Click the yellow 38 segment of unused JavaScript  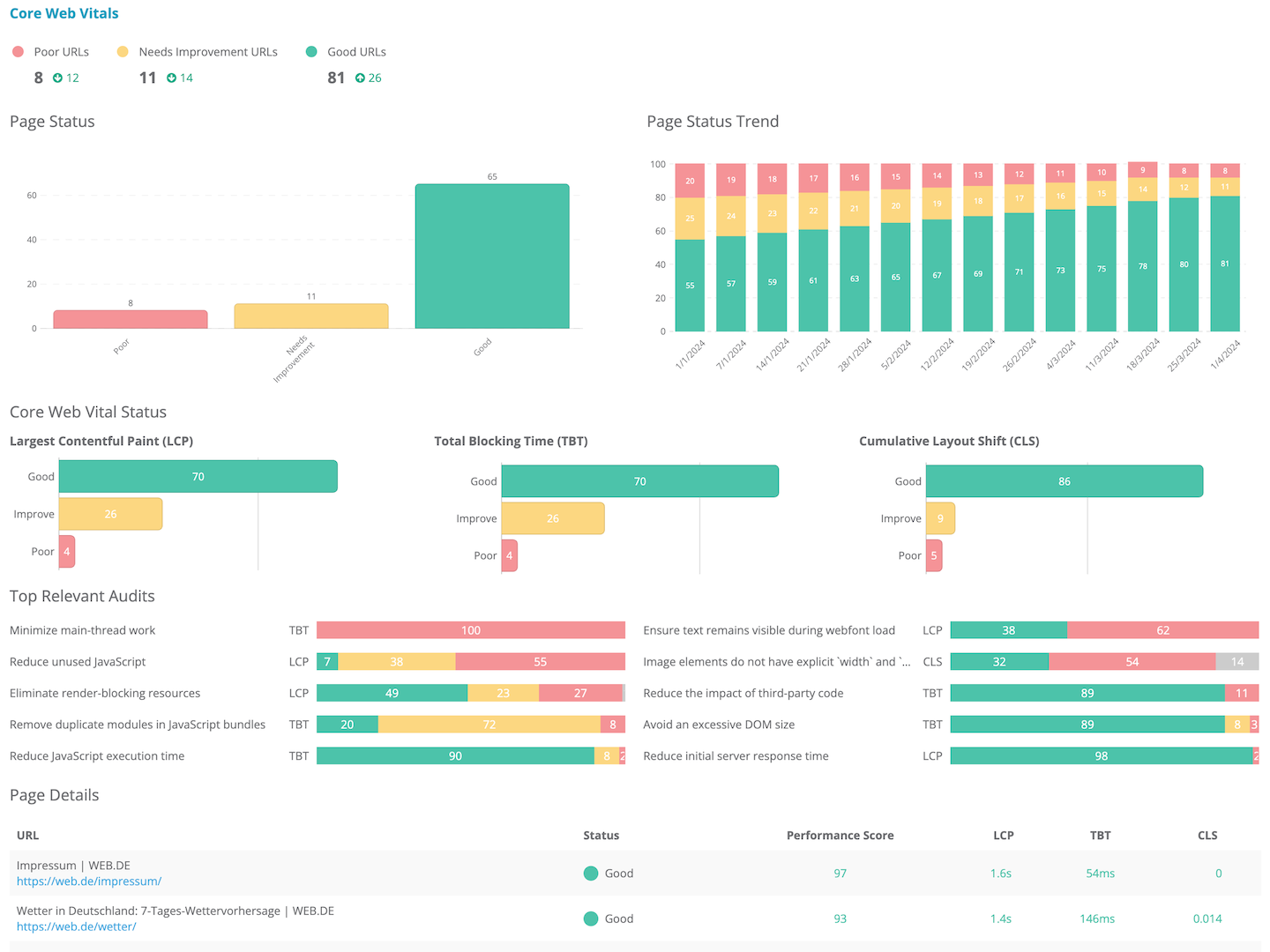397,662
